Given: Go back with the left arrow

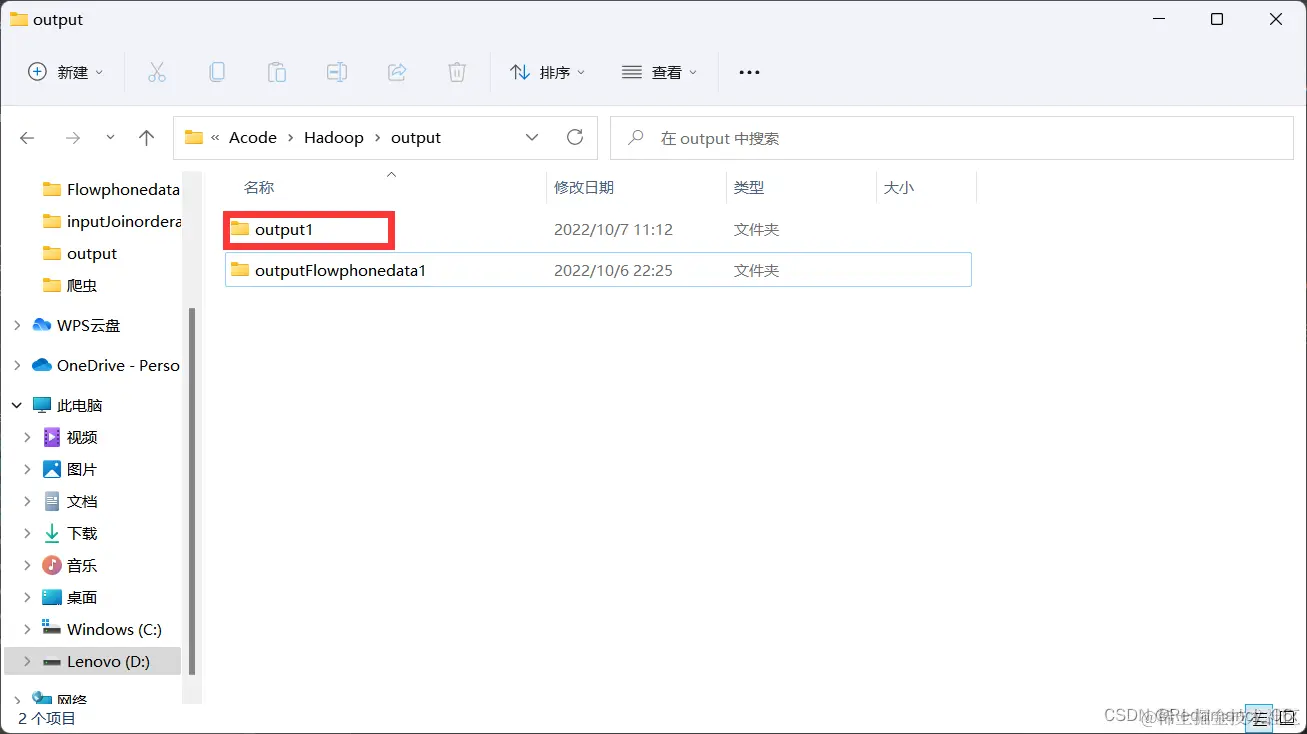Looking at the screenshot, I should (x=27, y=138).
